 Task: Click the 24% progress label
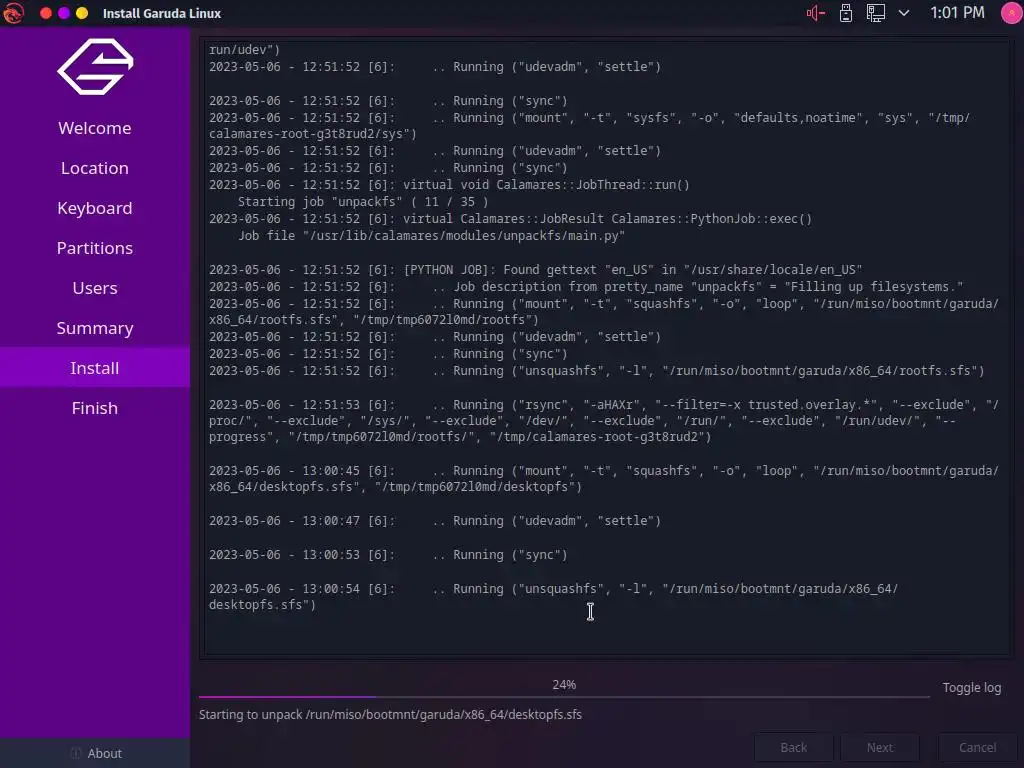[564, 684]
